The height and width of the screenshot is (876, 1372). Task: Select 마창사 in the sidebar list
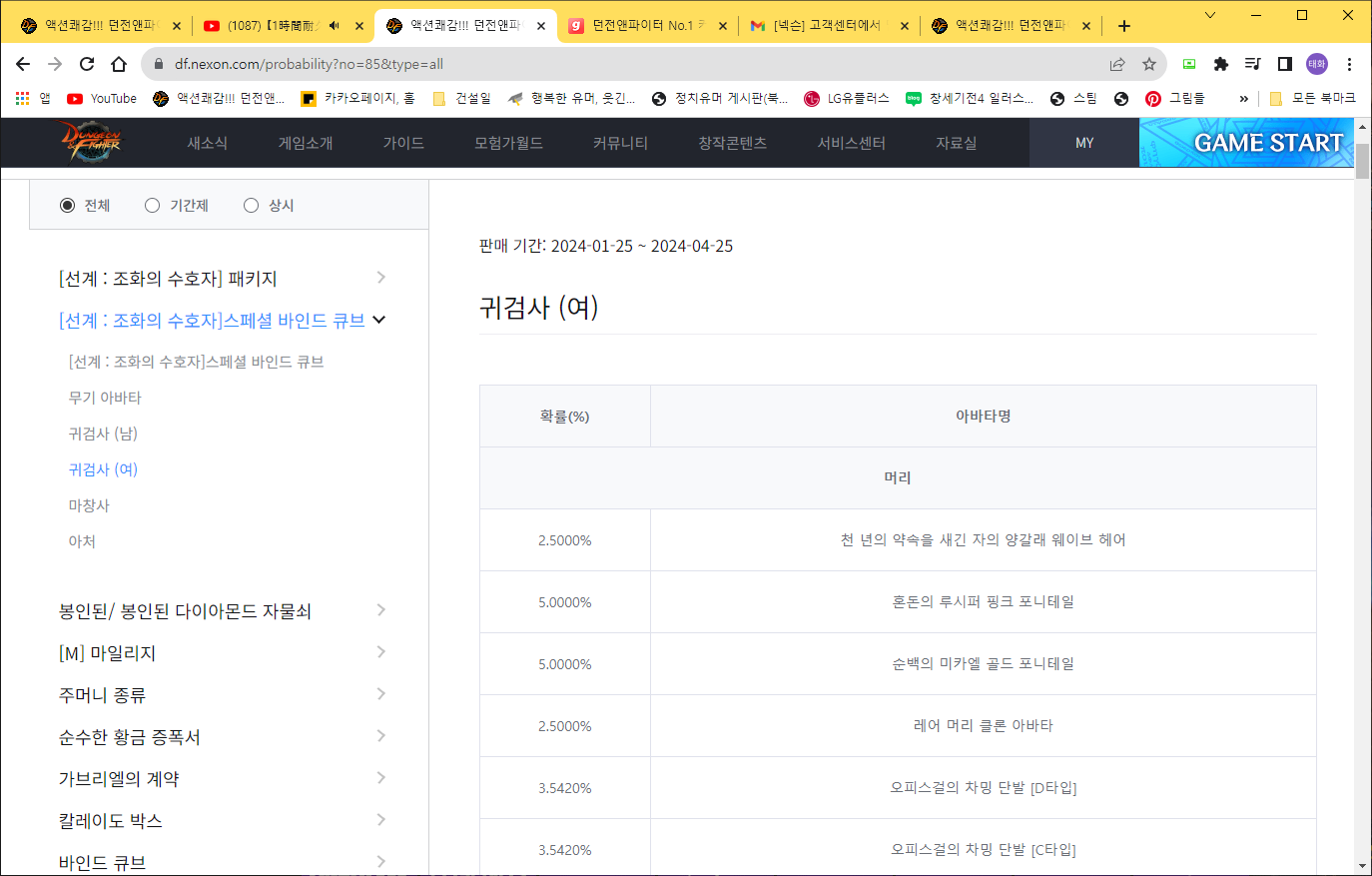[x=89, y=505]
